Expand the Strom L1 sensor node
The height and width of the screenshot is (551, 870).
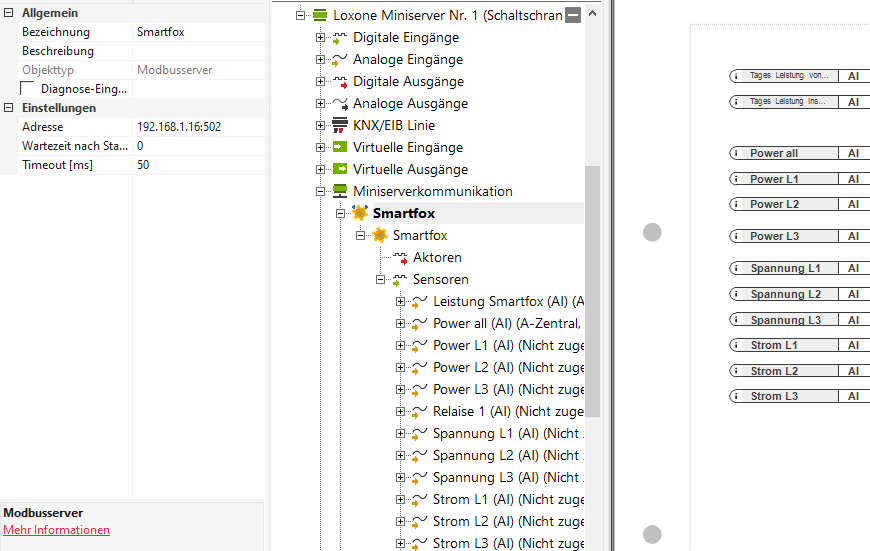point(400,499)
